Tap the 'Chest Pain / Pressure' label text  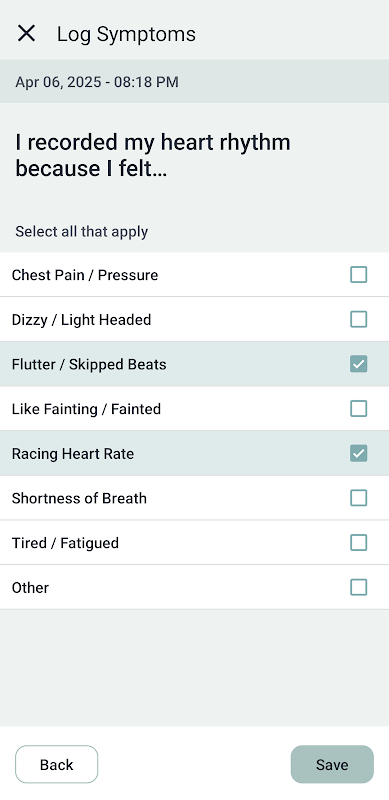(x=85, y=275)
